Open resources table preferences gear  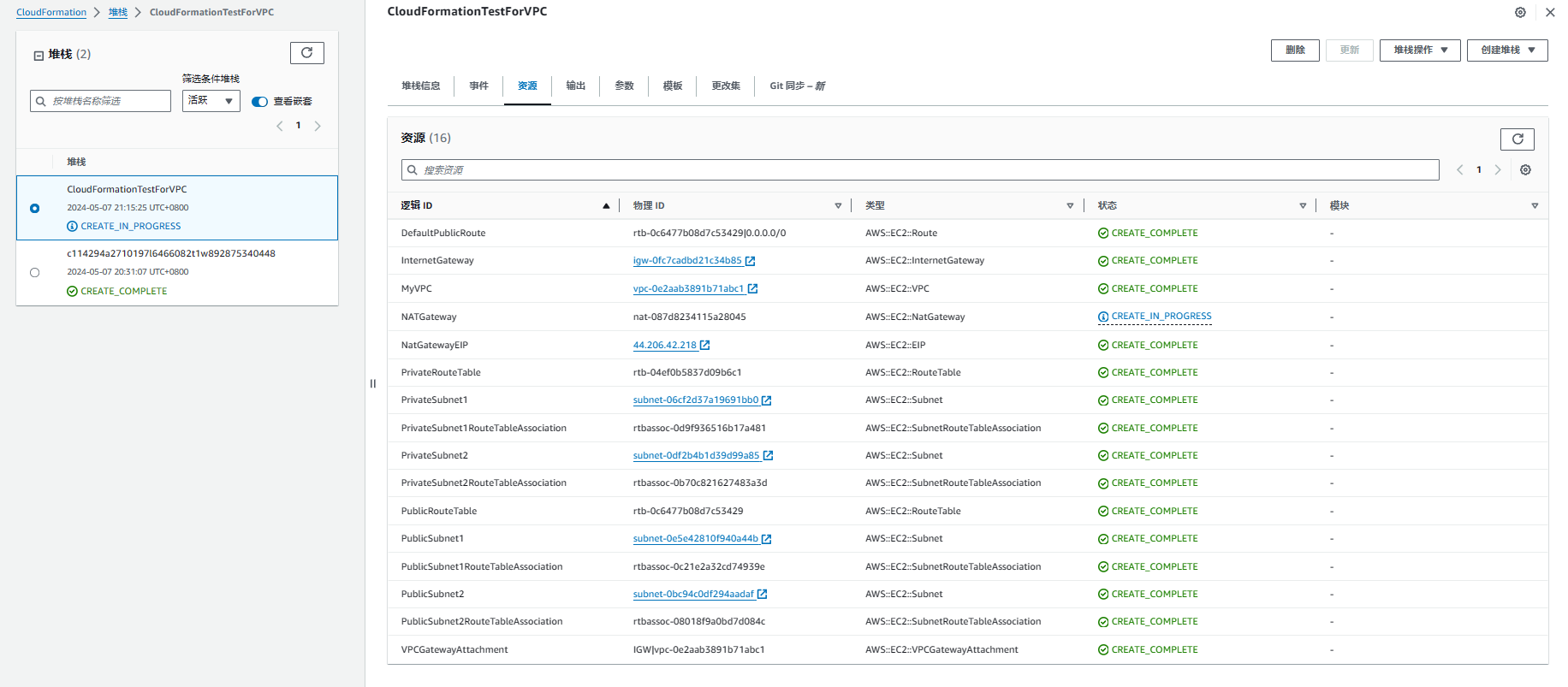click(1525, 170)
